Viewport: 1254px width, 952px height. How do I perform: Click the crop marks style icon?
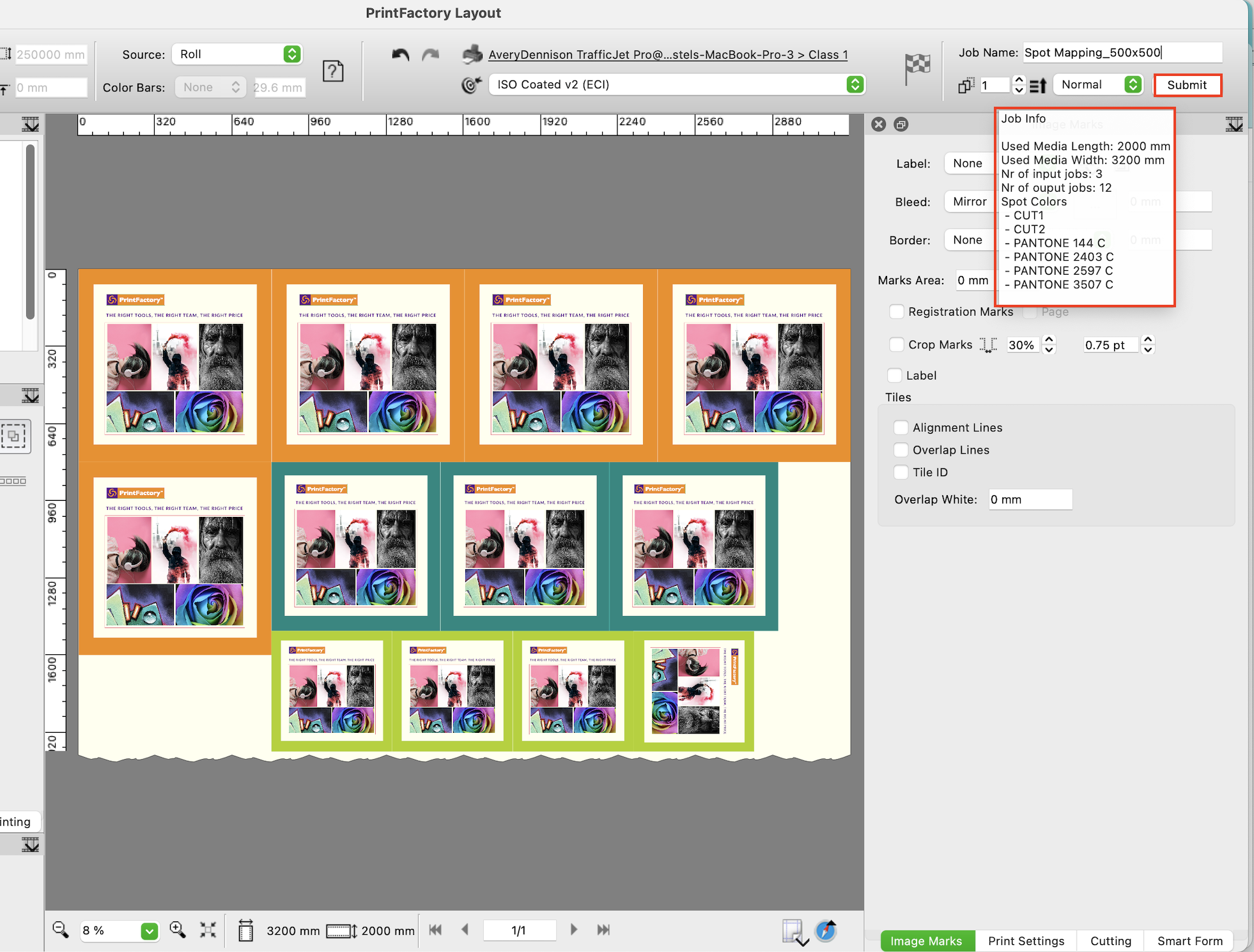pos(989,345)
